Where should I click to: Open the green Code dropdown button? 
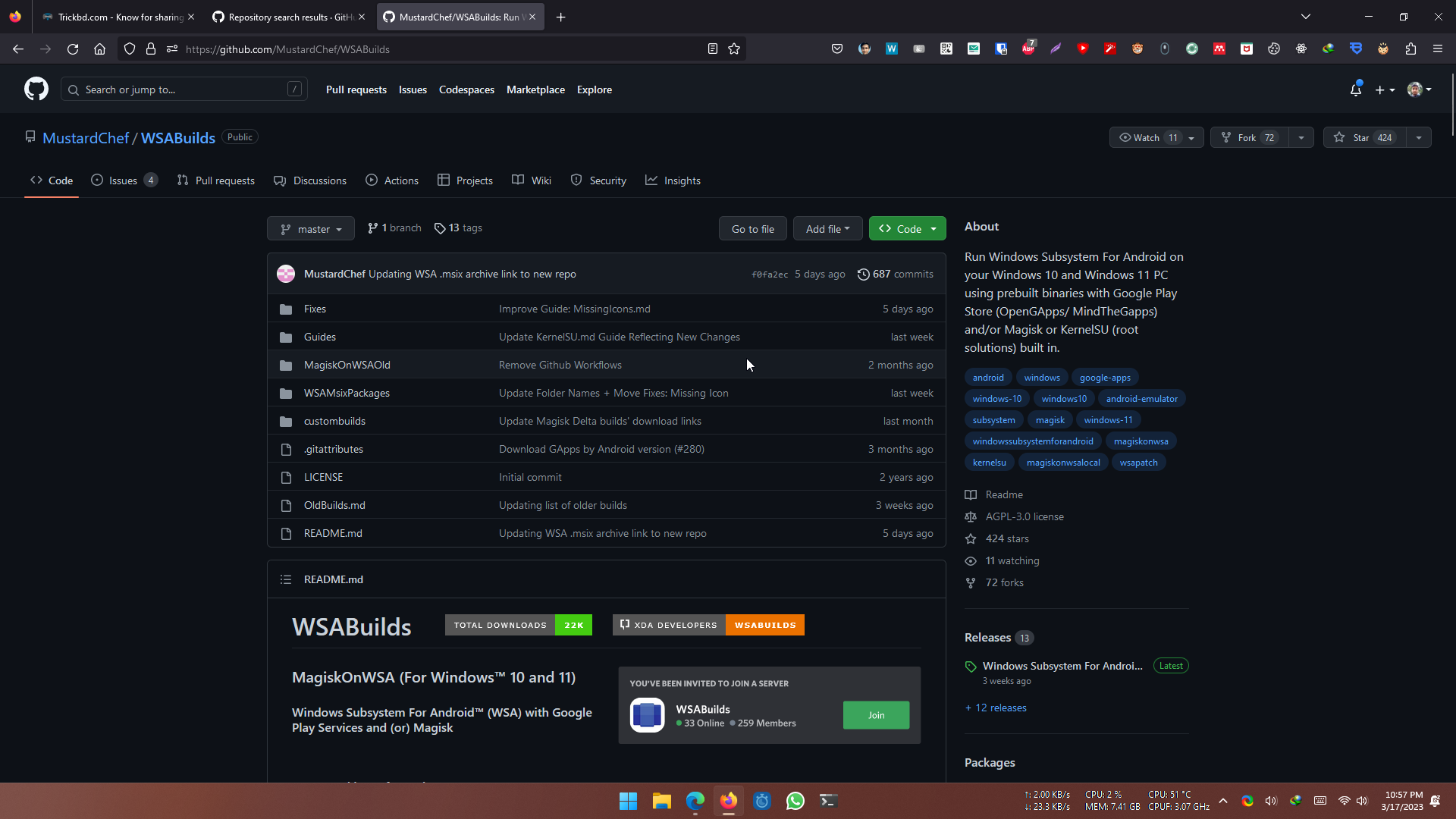907,229
